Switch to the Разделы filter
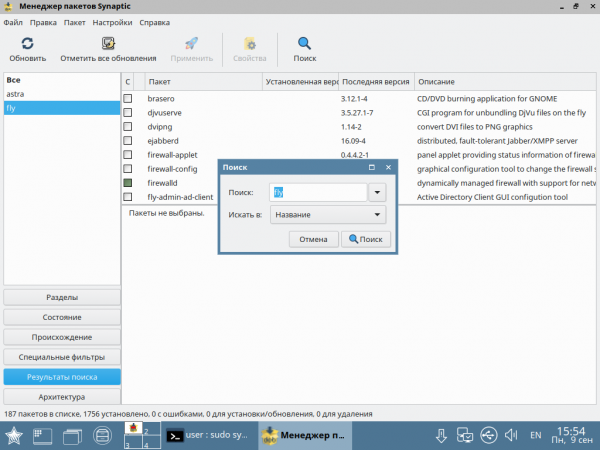600x450 pixels. (61, 297)
